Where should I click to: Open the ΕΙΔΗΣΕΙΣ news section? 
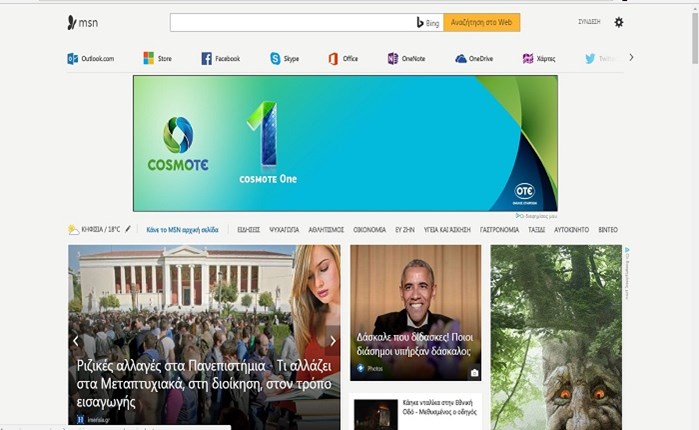point(248,230)
